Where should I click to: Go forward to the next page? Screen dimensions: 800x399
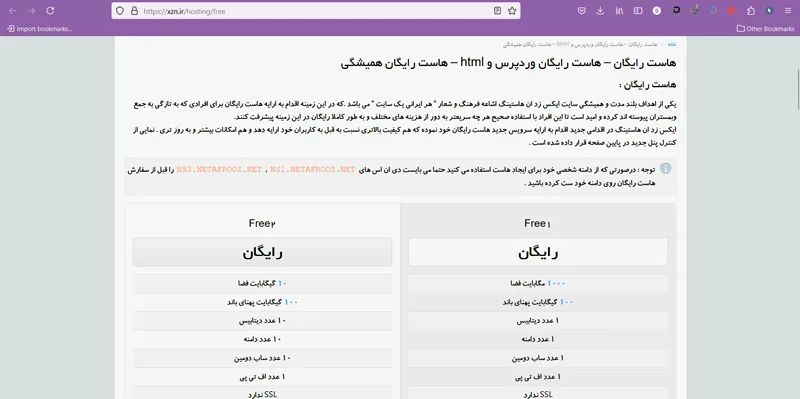point(32,11)
